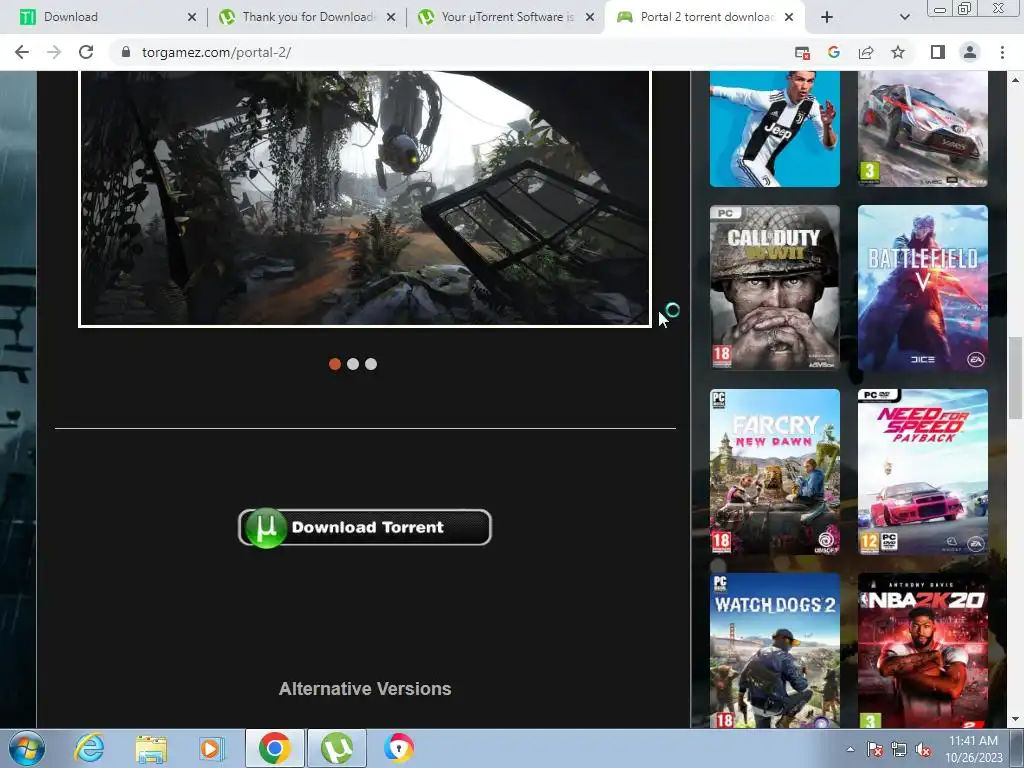Screen dimensions: 1024x768
Task: Open the Chrome three-dot menu
Action: click(1002, 52)
